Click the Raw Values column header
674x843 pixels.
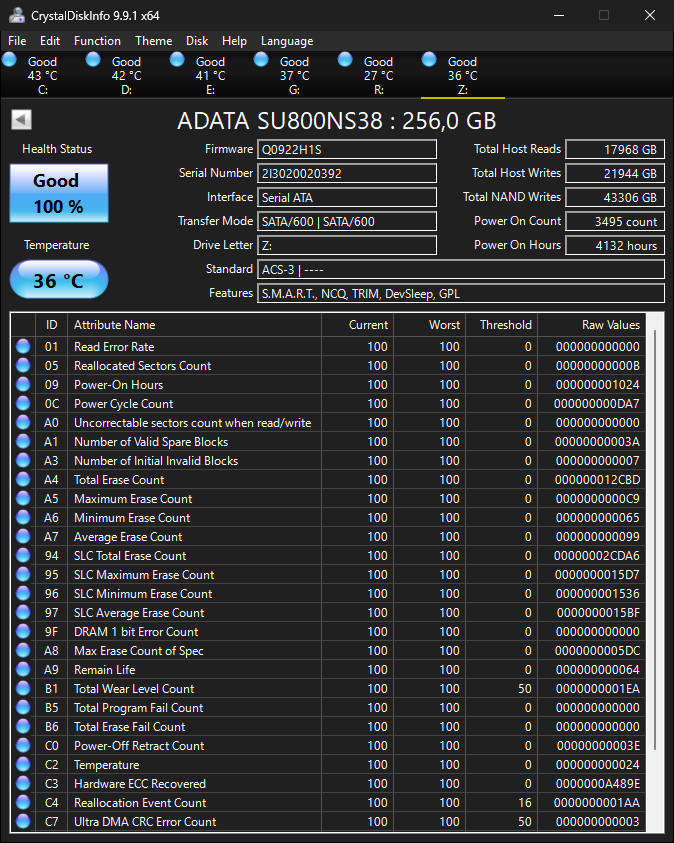pos(592,325)
